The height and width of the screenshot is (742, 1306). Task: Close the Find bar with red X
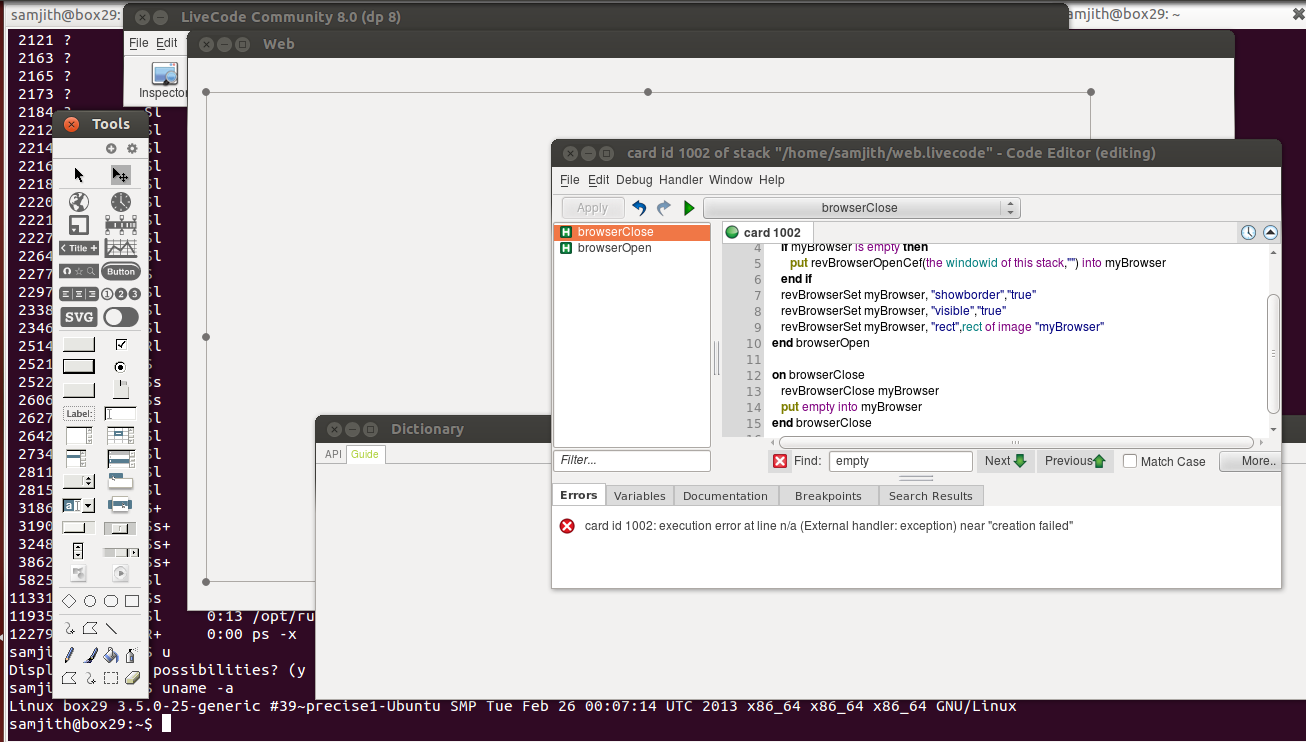coord(780,461)
